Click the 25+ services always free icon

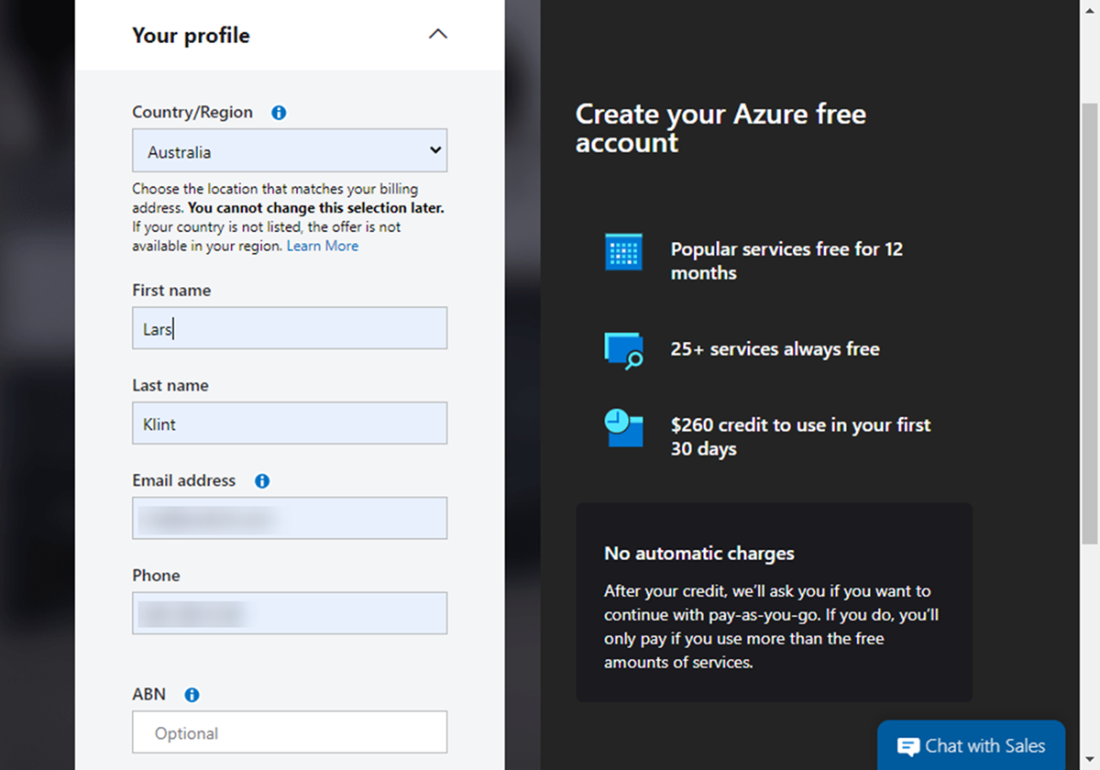[x=623, y=350]
